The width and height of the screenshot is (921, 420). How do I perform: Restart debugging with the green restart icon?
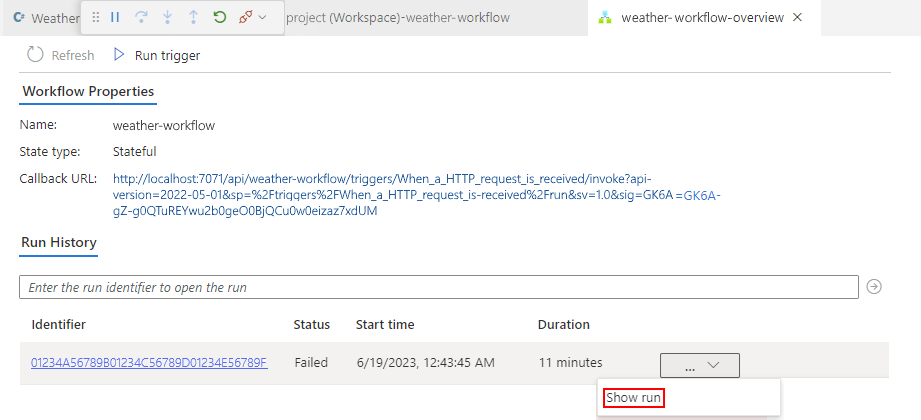(220, 18)
